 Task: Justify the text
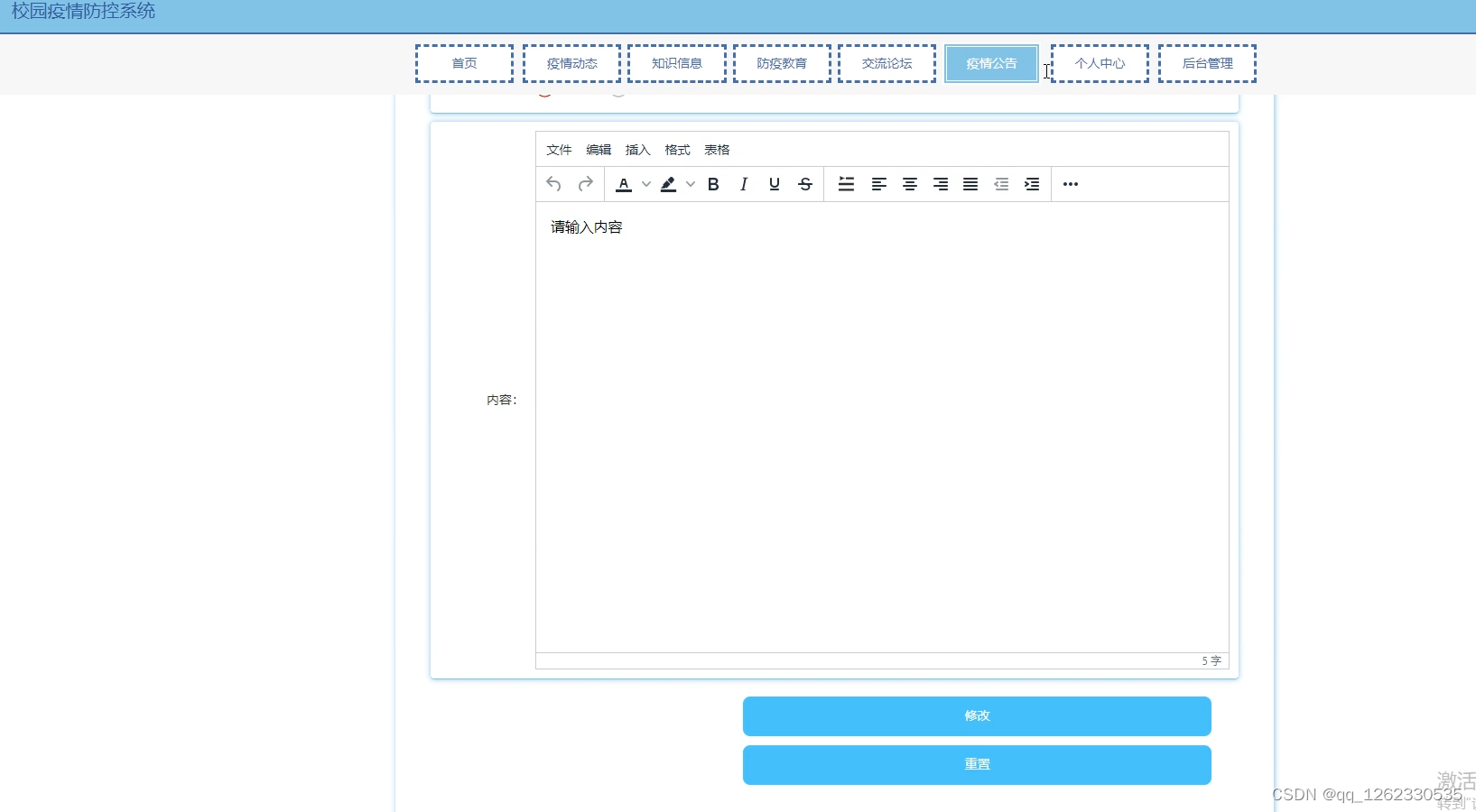click(970, 184)
